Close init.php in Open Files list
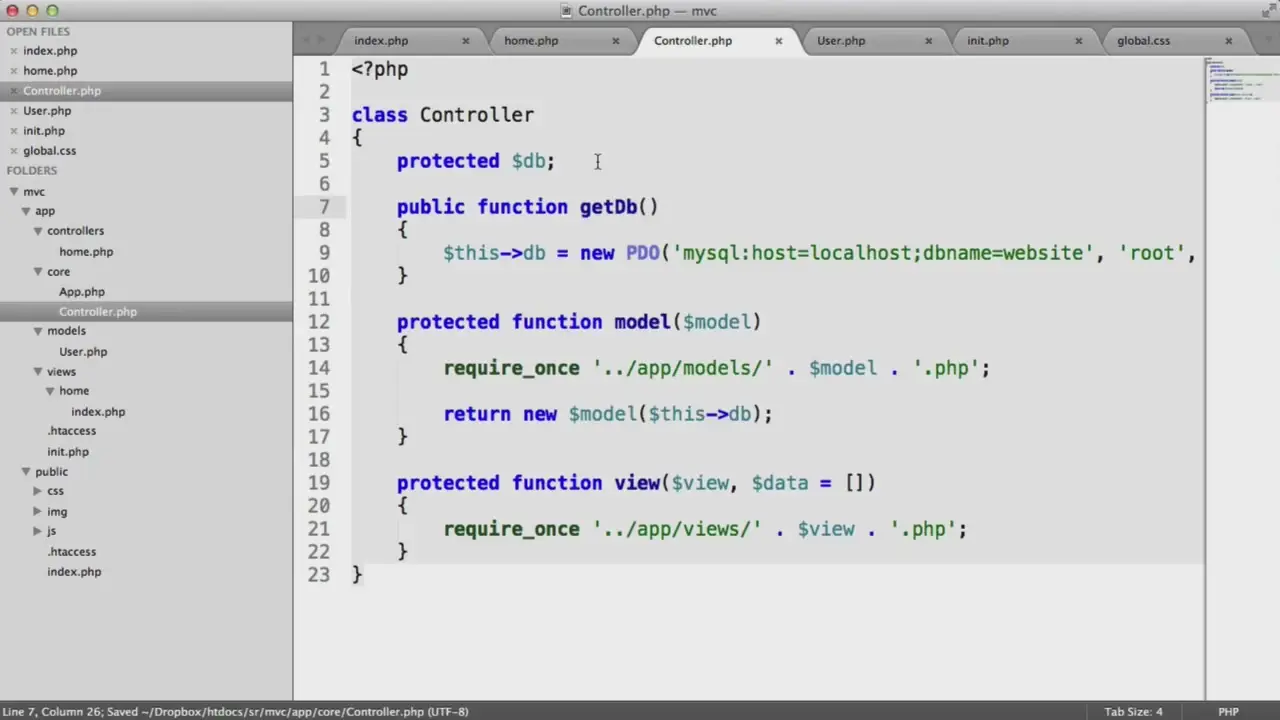 pos(12,131)
